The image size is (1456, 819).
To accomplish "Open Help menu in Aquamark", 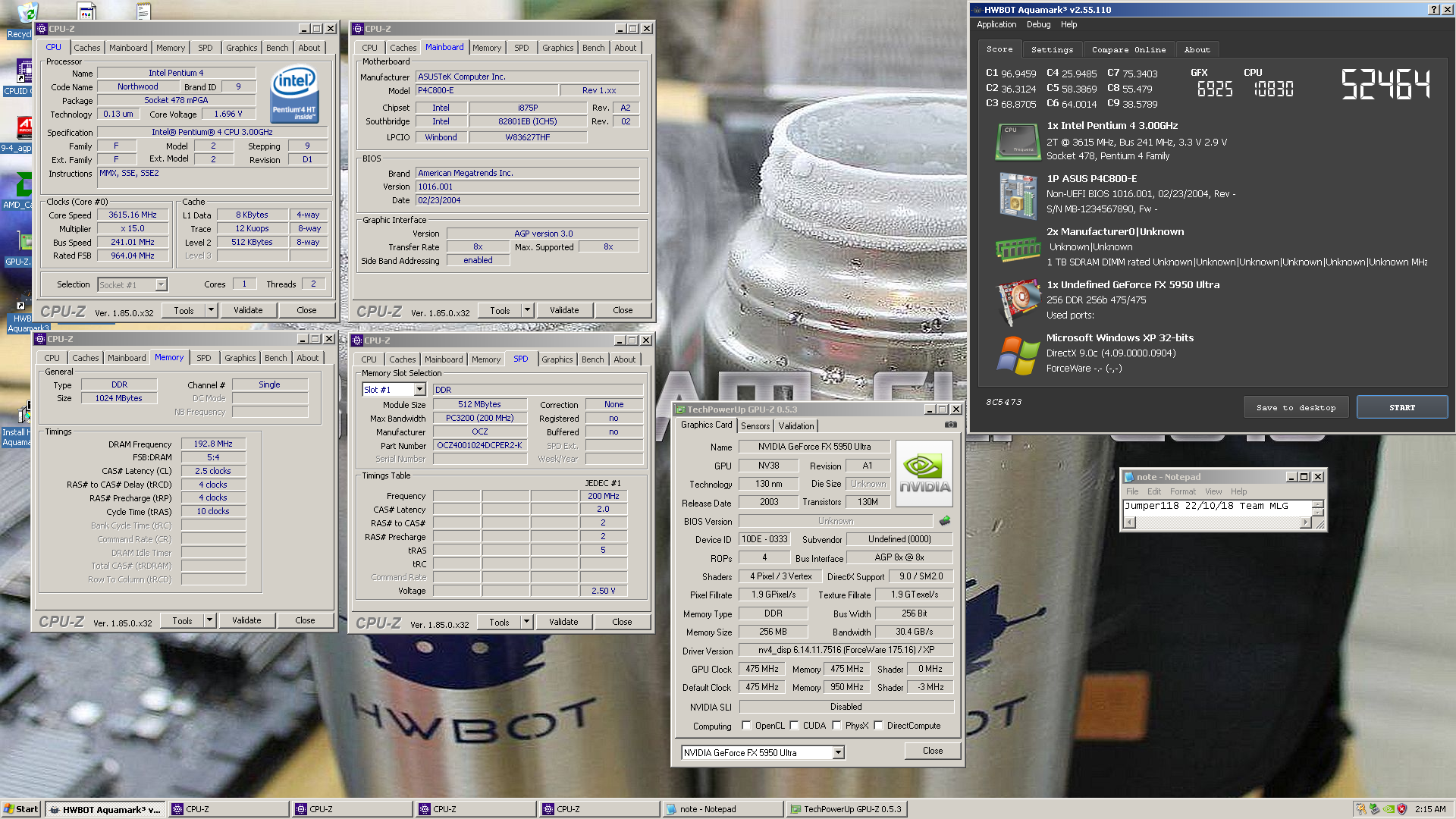I will [1068, 24].
